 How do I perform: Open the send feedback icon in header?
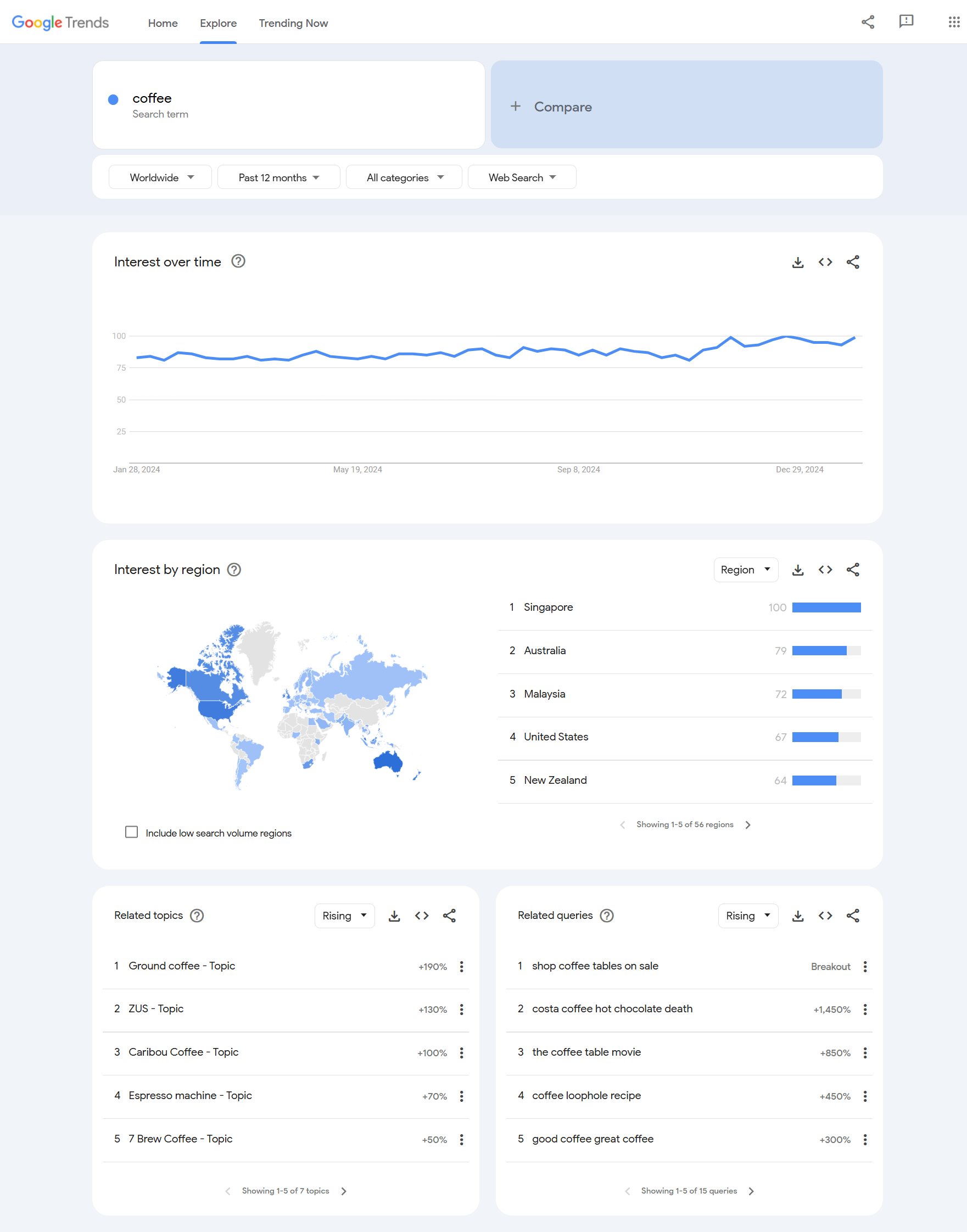[906, 22]
